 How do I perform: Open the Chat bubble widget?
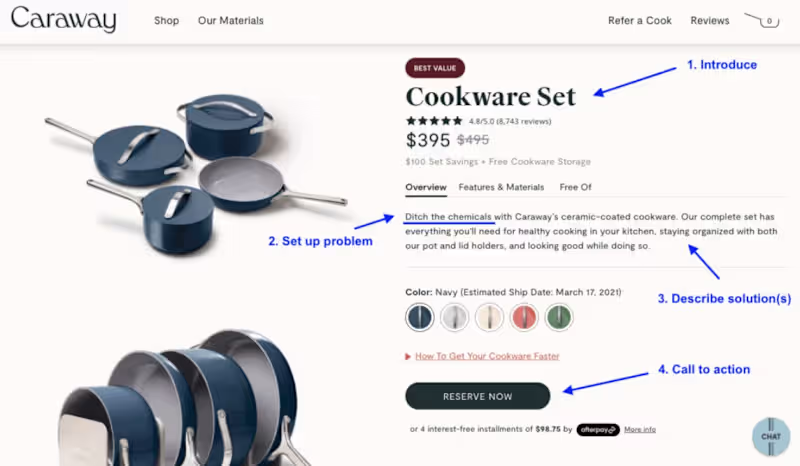tap(771, 436)
